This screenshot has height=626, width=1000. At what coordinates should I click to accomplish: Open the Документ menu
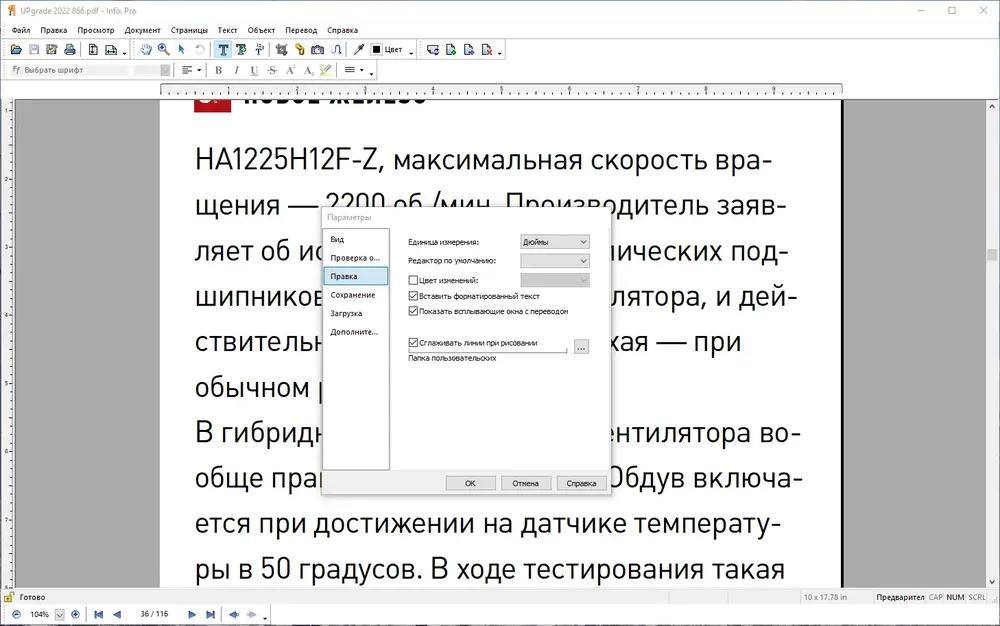tap(142, 30)
